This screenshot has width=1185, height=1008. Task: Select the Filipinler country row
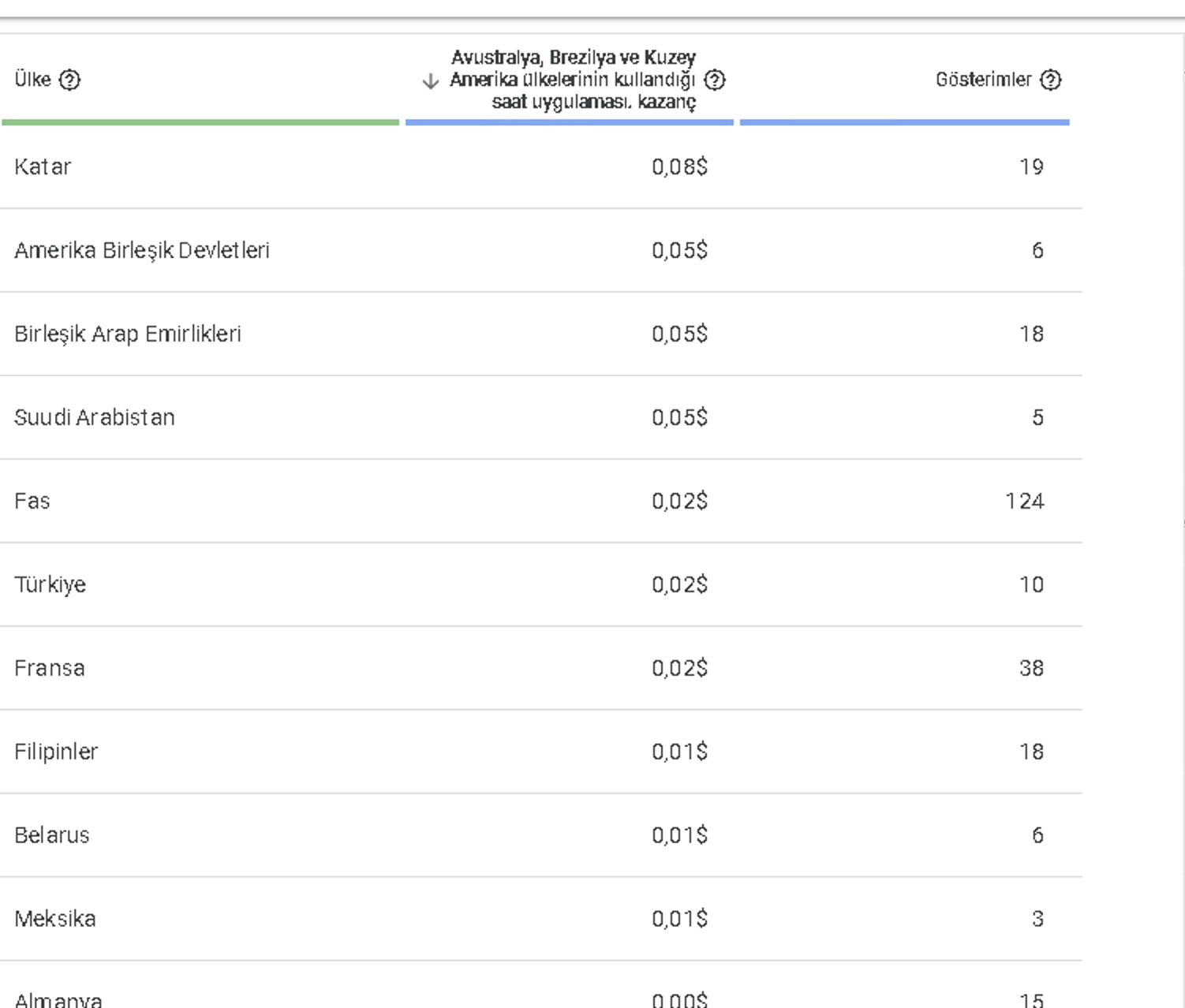pyautogui.click(x=540, y=752)
